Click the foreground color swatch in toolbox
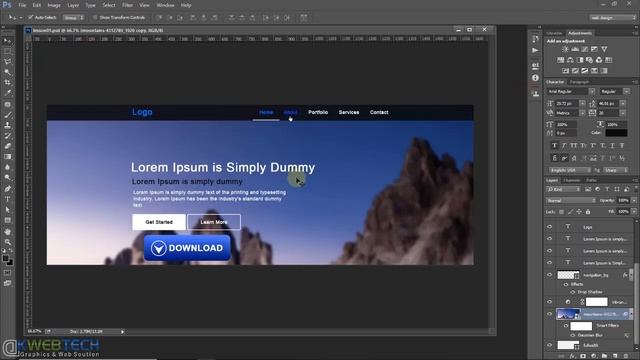Screen dimensions: 640x360 click(6, 259)
